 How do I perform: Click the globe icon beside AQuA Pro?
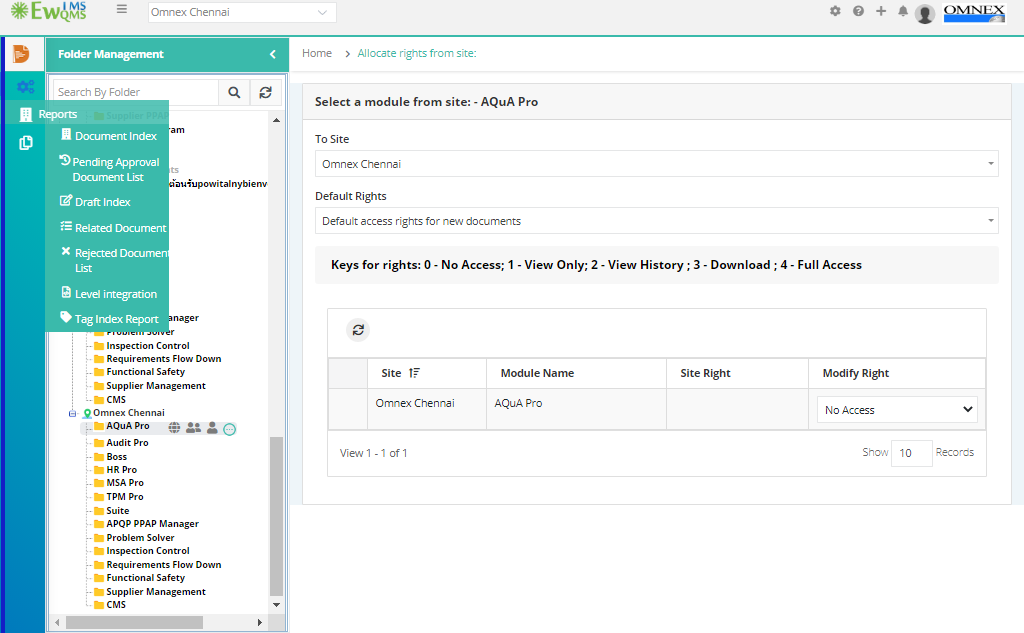click(174, 428)
